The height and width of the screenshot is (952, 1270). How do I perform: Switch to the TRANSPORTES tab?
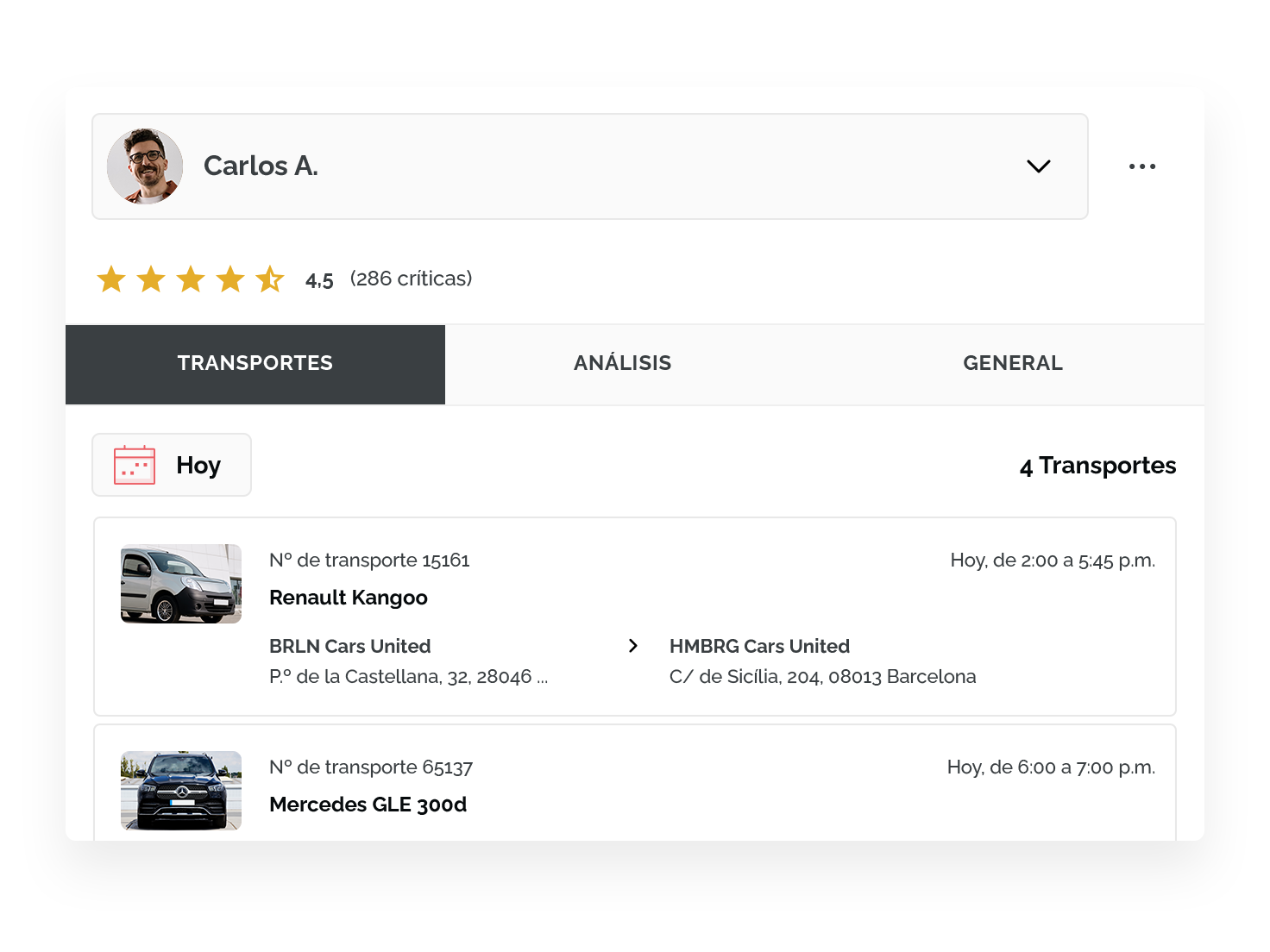point(255,364)
